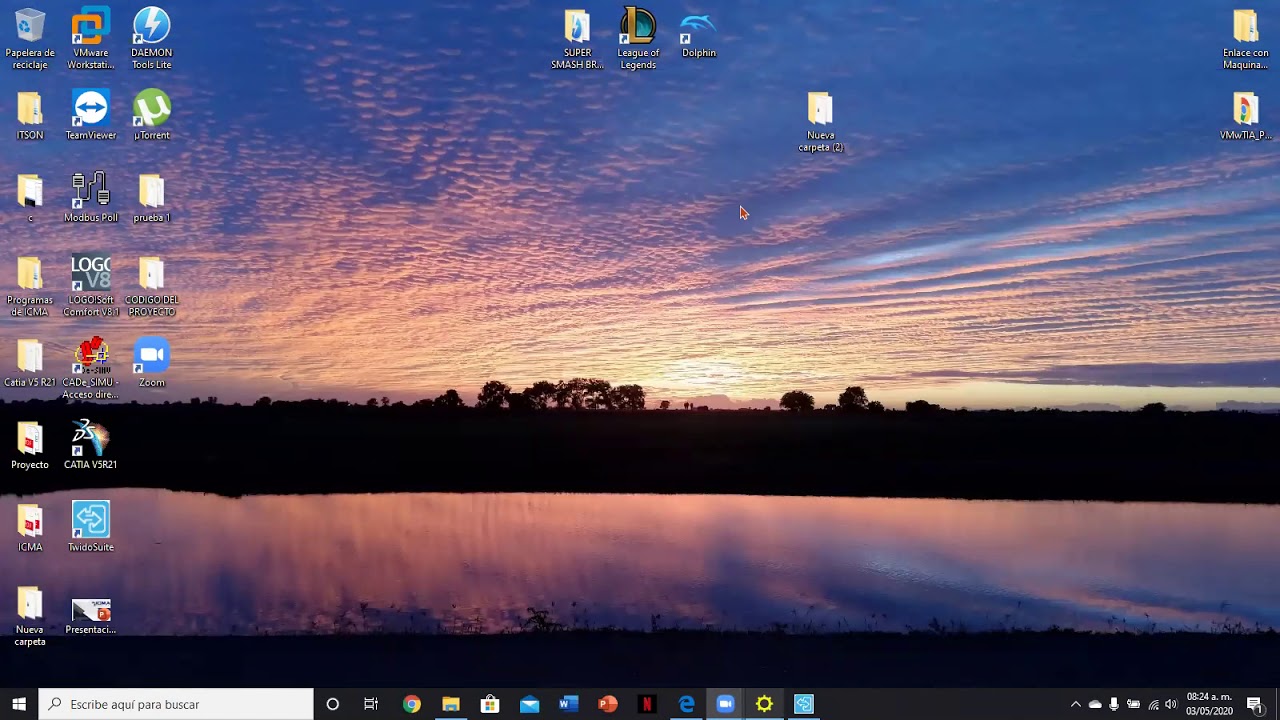The image size is (1280, 720).
Task: Show hidden system tray icons
Action: click(1076, 704)
